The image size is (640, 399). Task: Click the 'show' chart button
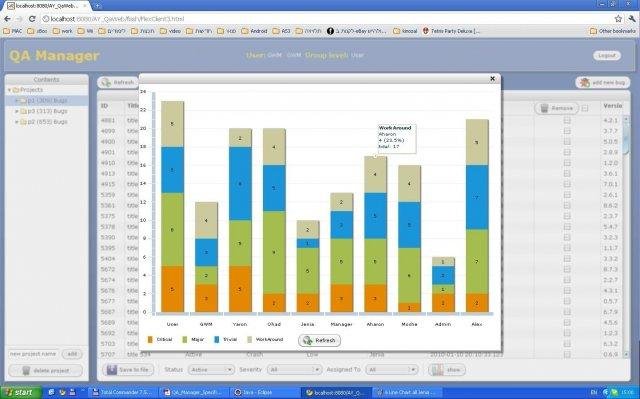point(447,370)
